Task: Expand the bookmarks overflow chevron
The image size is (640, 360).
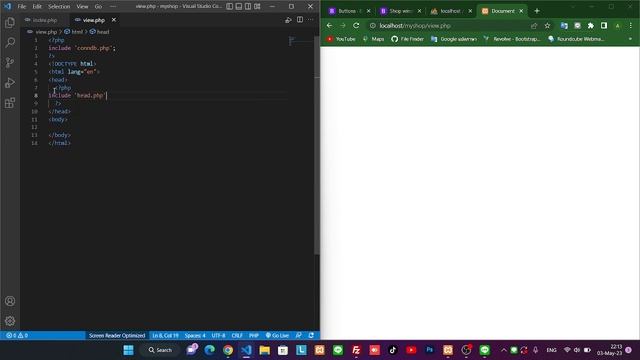Action: [630, 39]
